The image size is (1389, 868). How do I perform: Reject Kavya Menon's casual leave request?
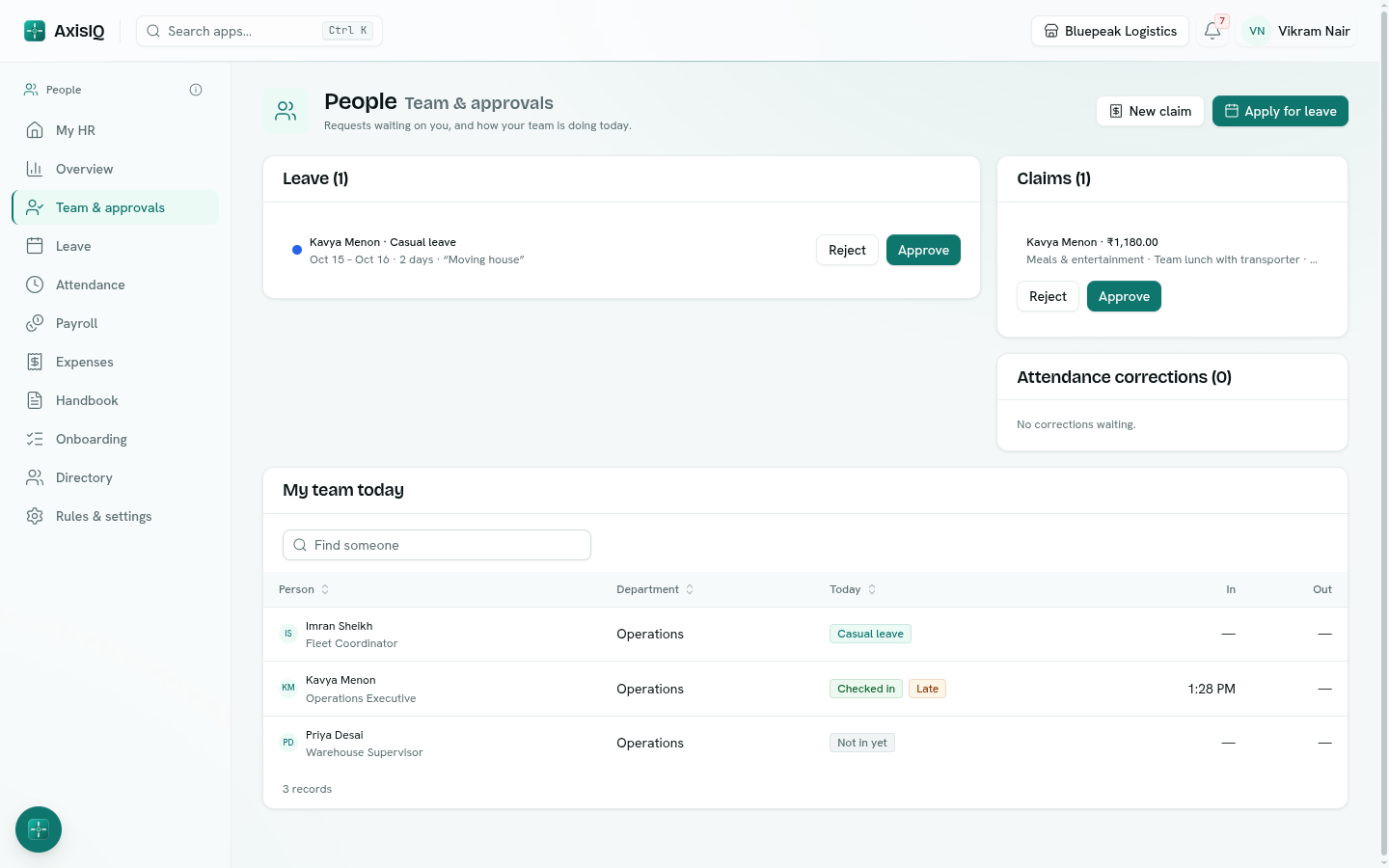tap(847, 250)
